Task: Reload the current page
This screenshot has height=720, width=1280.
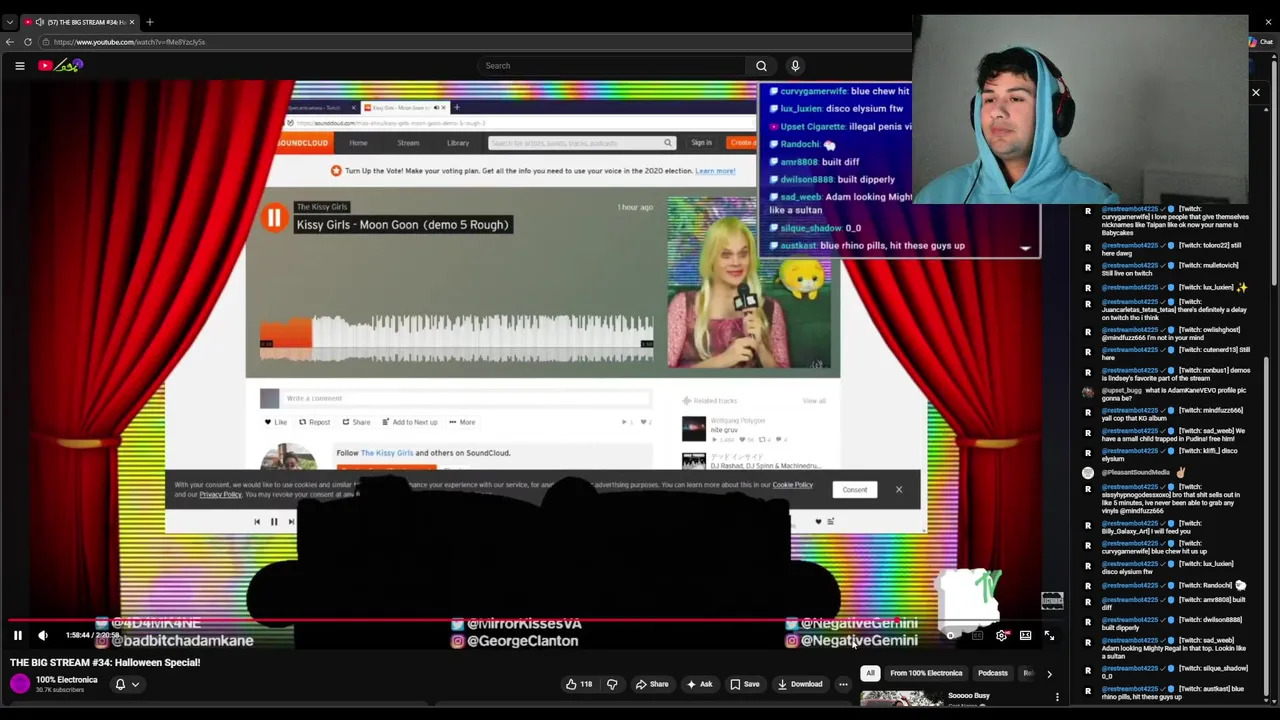Action: coord(28,42)
